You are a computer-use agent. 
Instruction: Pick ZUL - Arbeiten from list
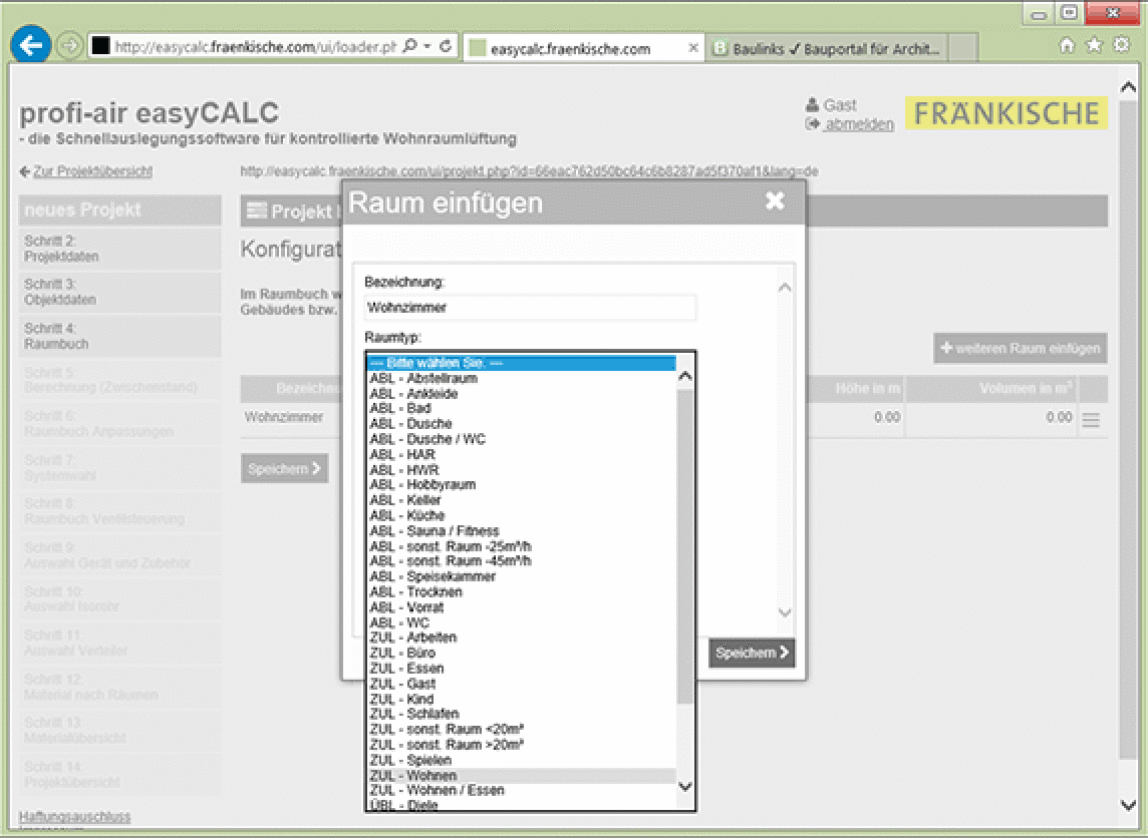point(521,637)
